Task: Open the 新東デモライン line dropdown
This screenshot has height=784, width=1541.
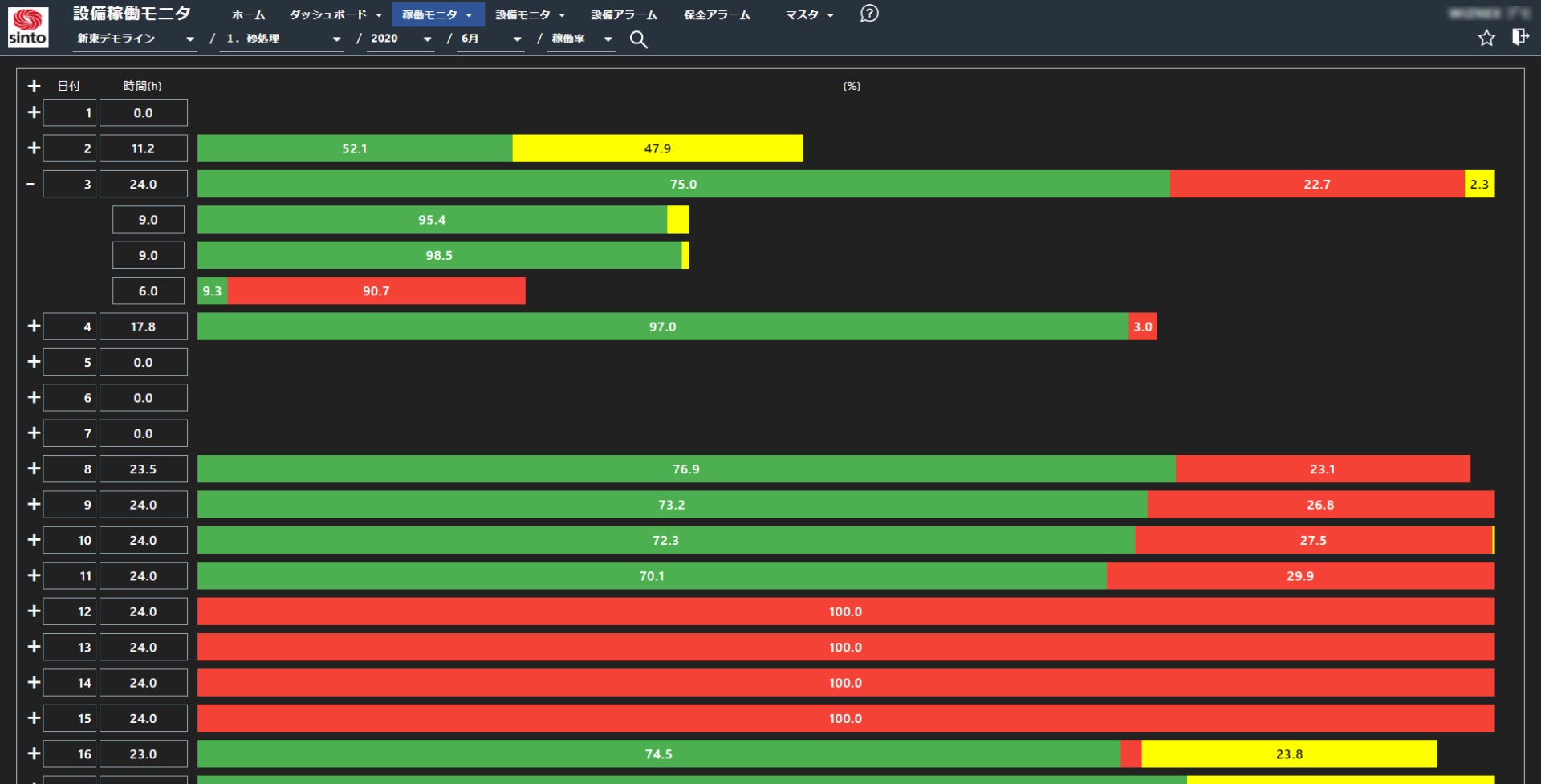Action: point(135,39)
